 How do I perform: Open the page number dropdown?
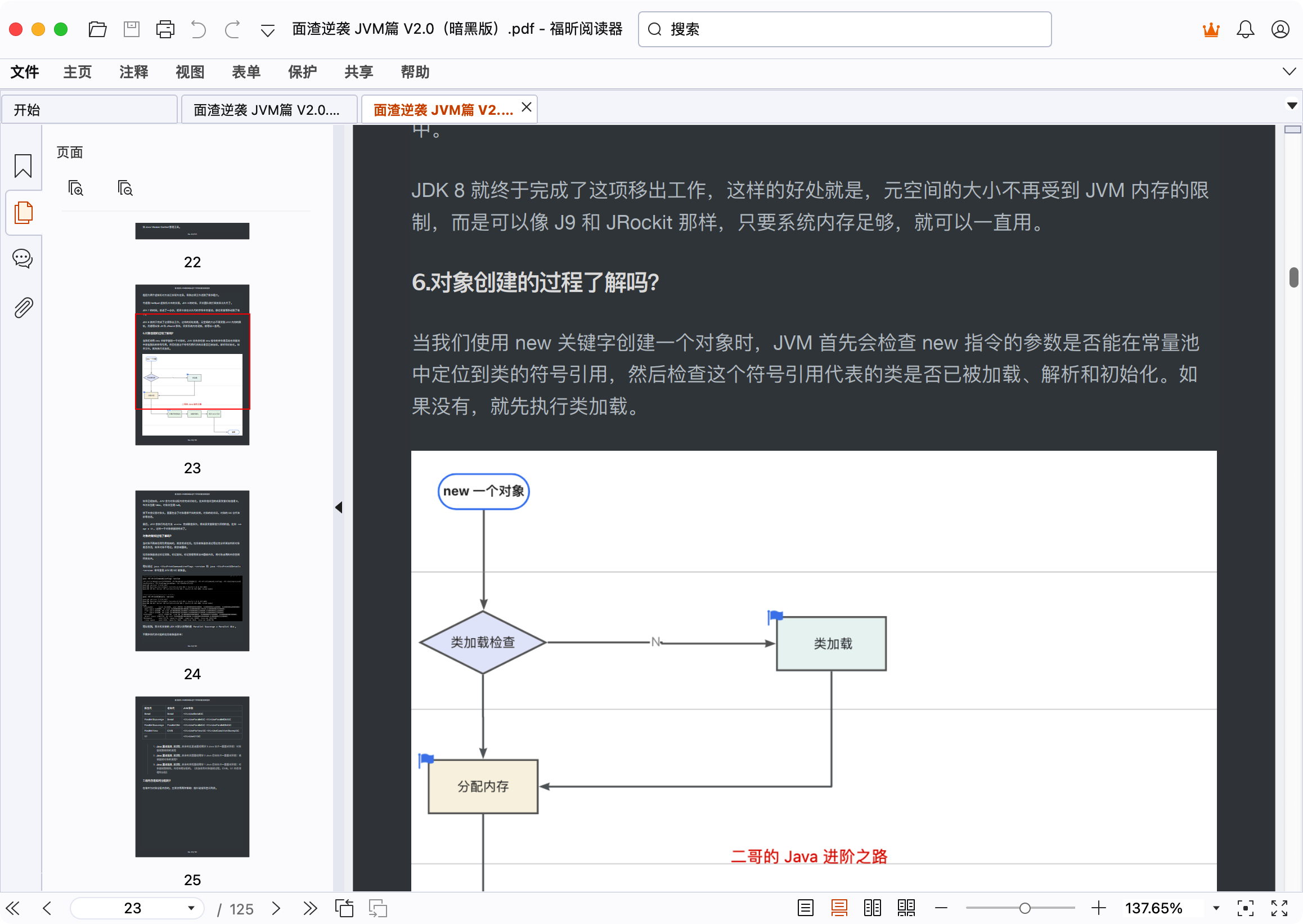coord(192,908)
